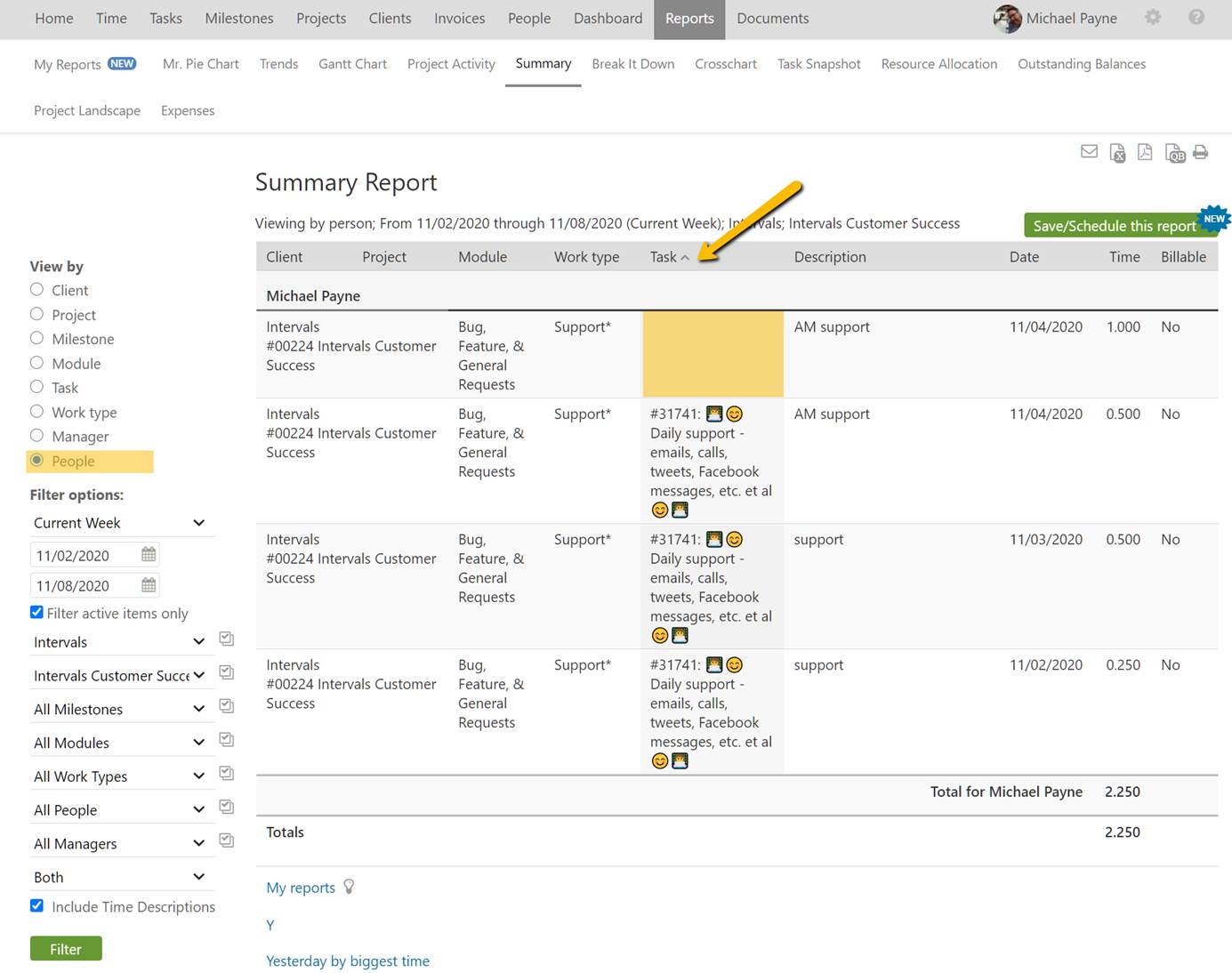Uncheck Filter active items only
This screenshot has height=973, width=1232.
coord(36,613)
